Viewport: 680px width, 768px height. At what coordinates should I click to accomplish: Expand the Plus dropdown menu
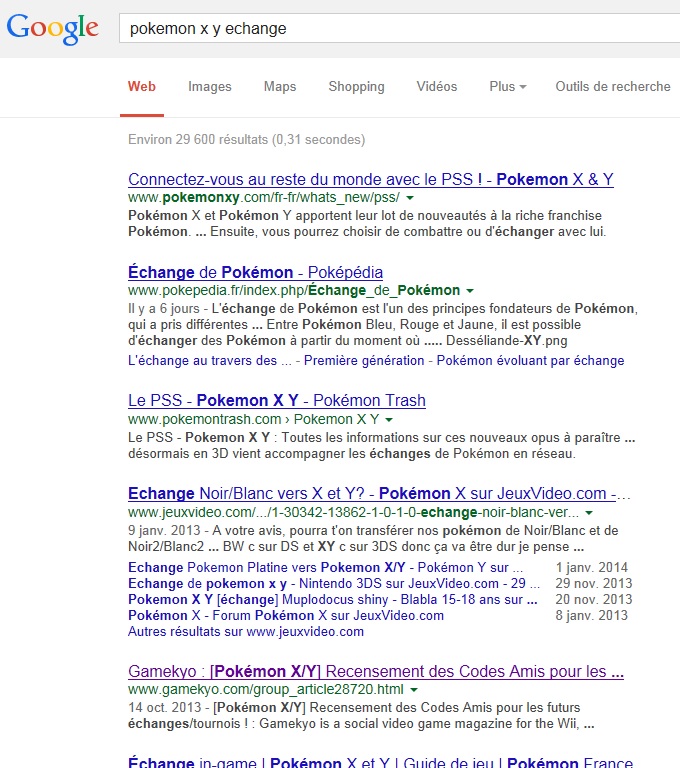[508, 87]
